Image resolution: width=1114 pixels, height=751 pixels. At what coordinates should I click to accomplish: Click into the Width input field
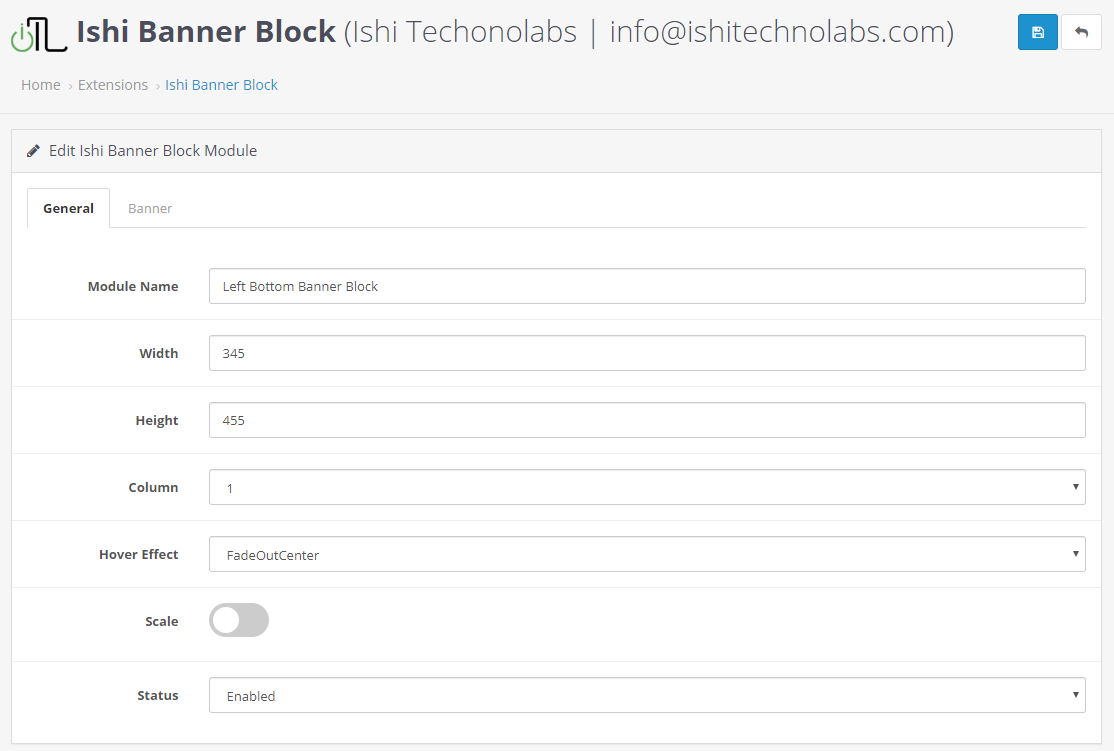coord(647,353)
